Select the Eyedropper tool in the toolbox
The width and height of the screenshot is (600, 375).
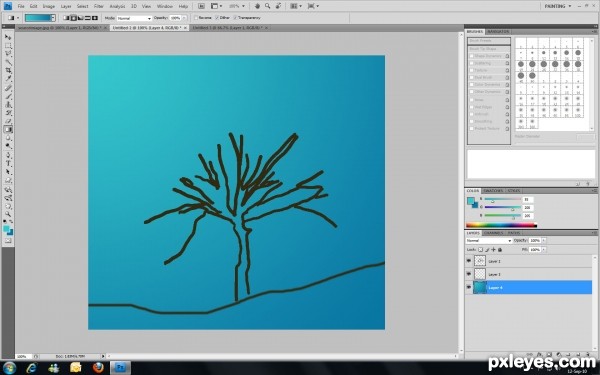coord(8,79)
